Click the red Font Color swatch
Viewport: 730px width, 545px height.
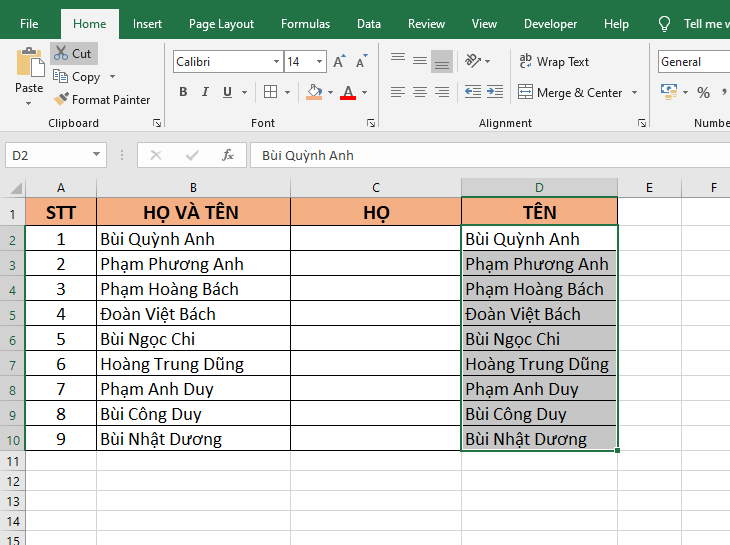(x=348, y=93)
